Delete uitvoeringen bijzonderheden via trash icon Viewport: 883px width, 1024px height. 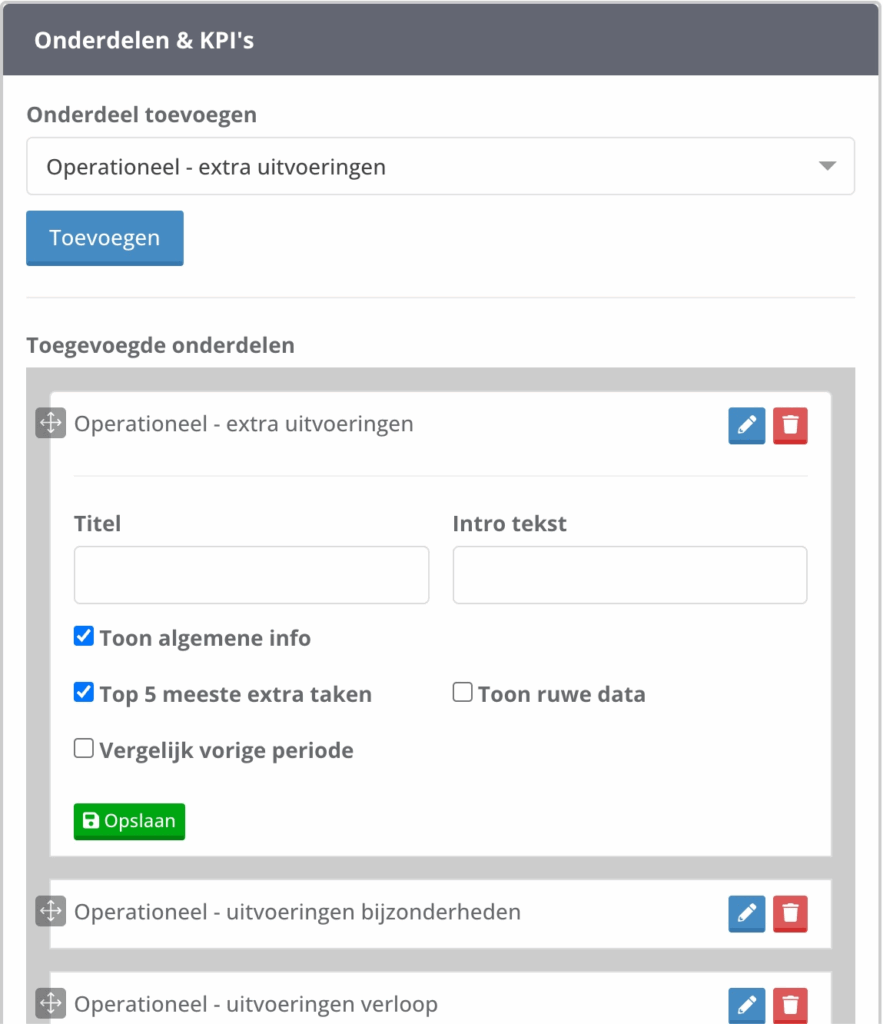[790, 913]
